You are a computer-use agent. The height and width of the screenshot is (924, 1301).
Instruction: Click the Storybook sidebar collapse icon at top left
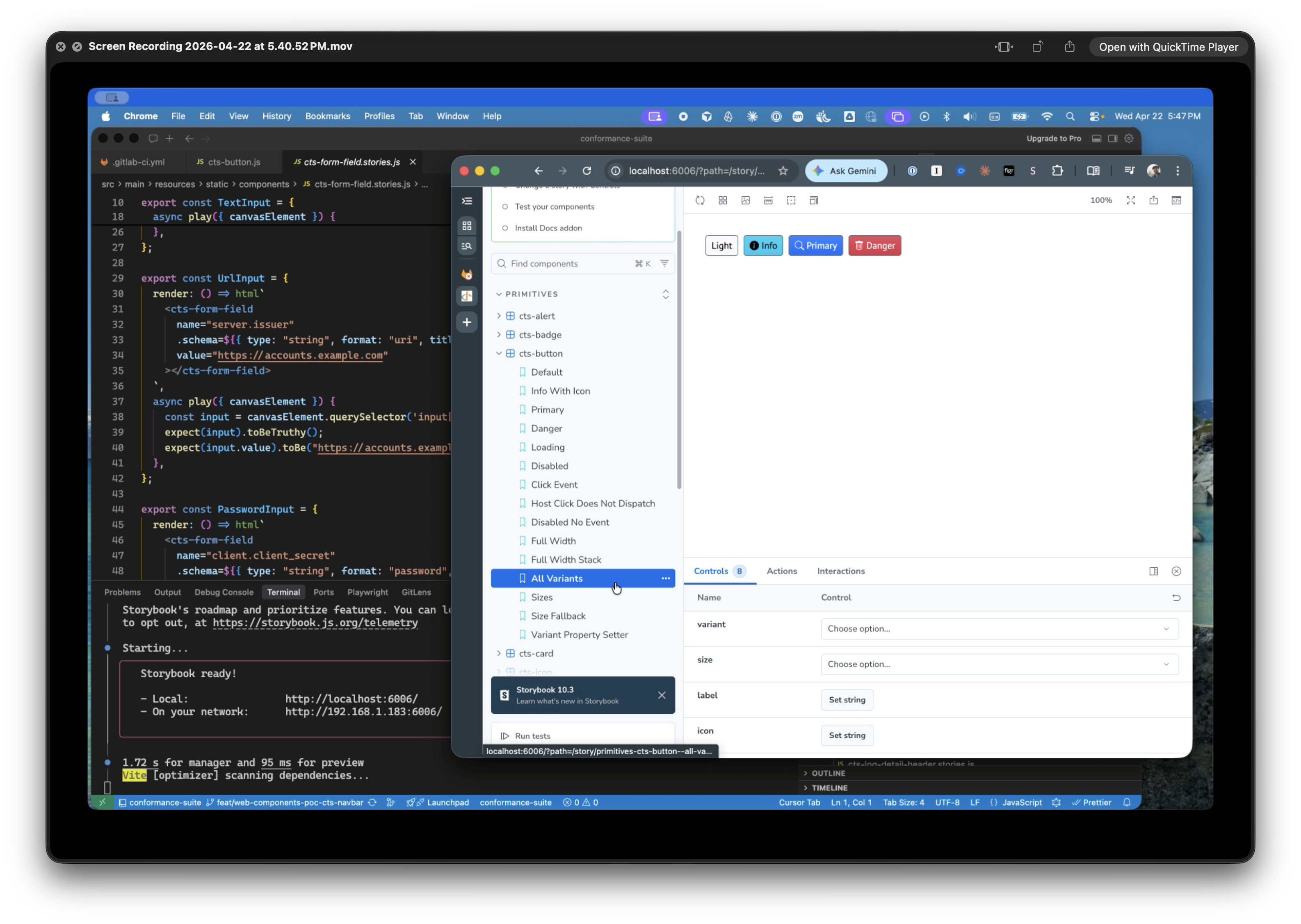coord(467,201)
